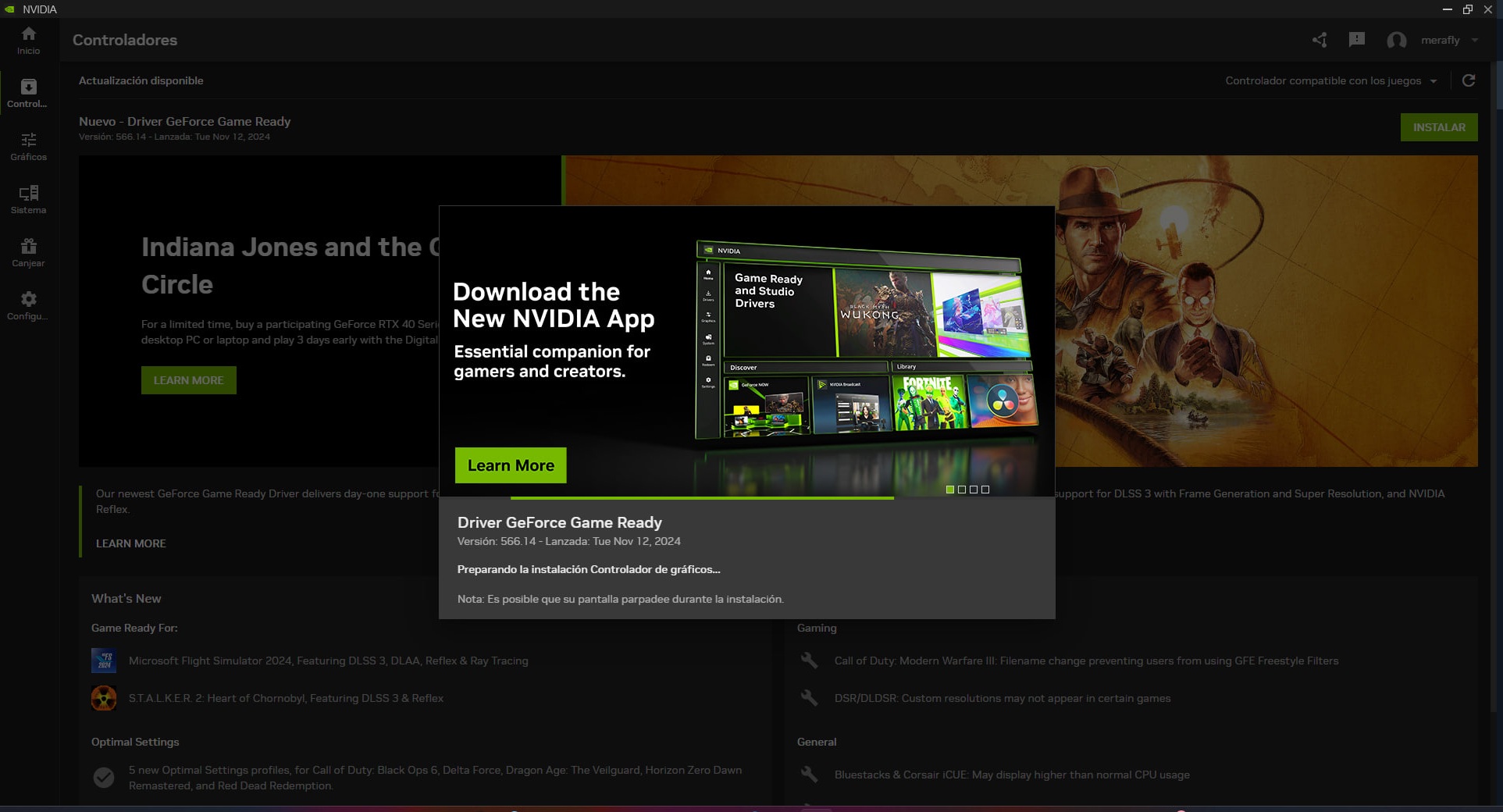This screenshot has height=812, width=1503.
Task: Click the 'Bluestacks & Corsair iCUE' issue text
Action: [1012, 775]
